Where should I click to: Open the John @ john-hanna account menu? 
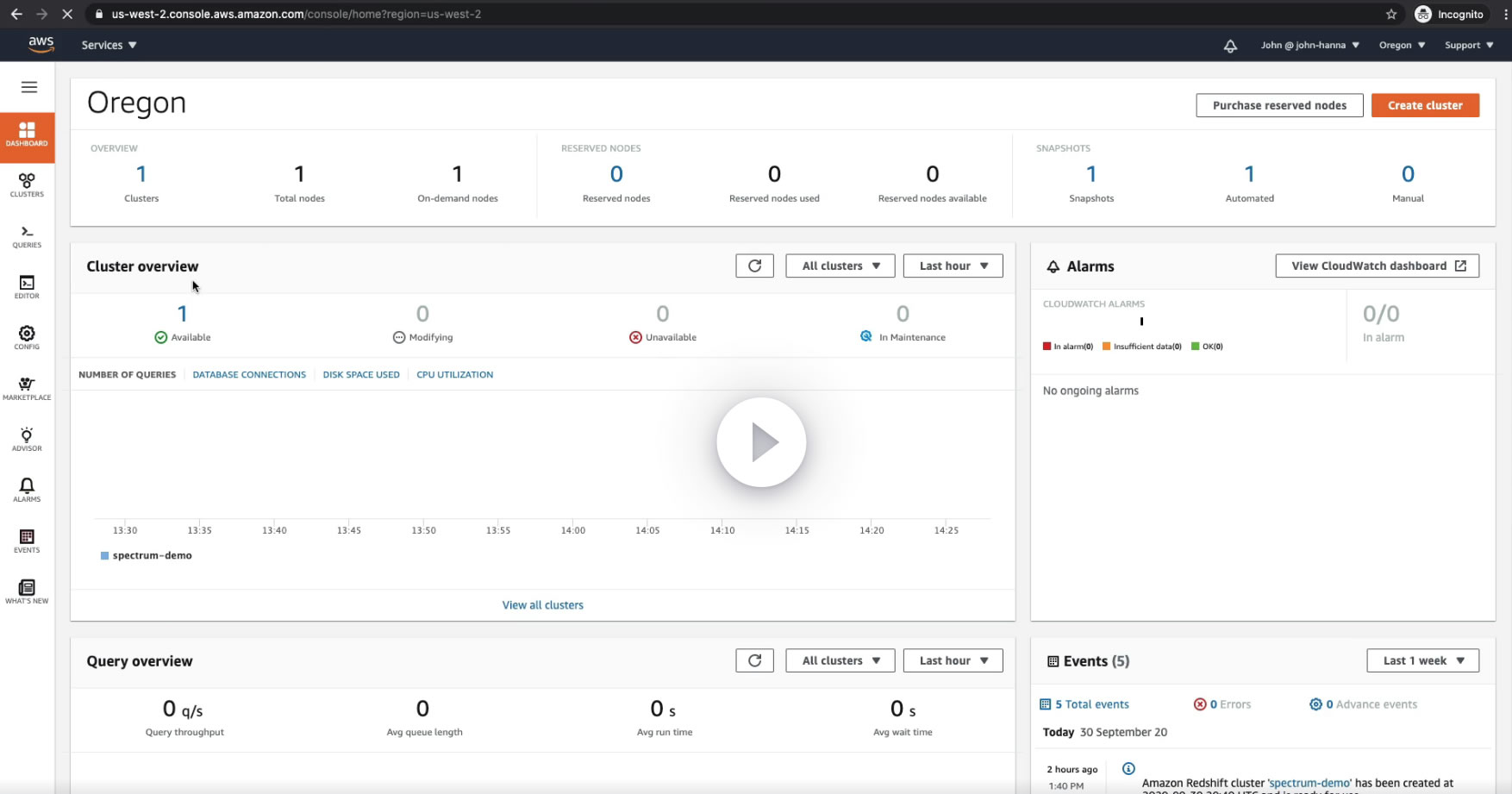click(1310, 45)
